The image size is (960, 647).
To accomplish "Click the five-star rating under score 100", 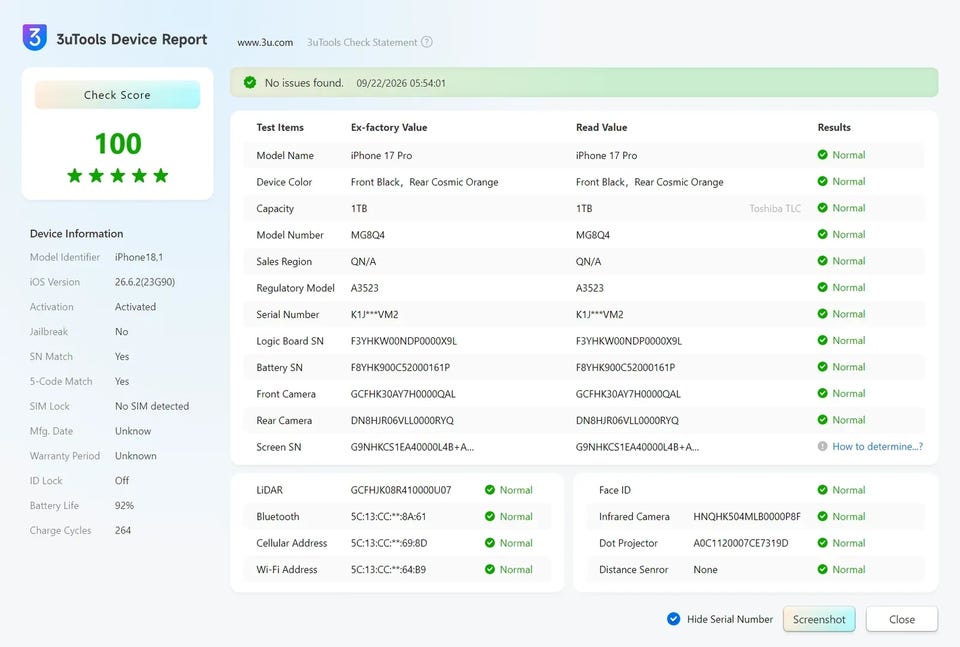I will pyautogui.click(x=118, y=176).
